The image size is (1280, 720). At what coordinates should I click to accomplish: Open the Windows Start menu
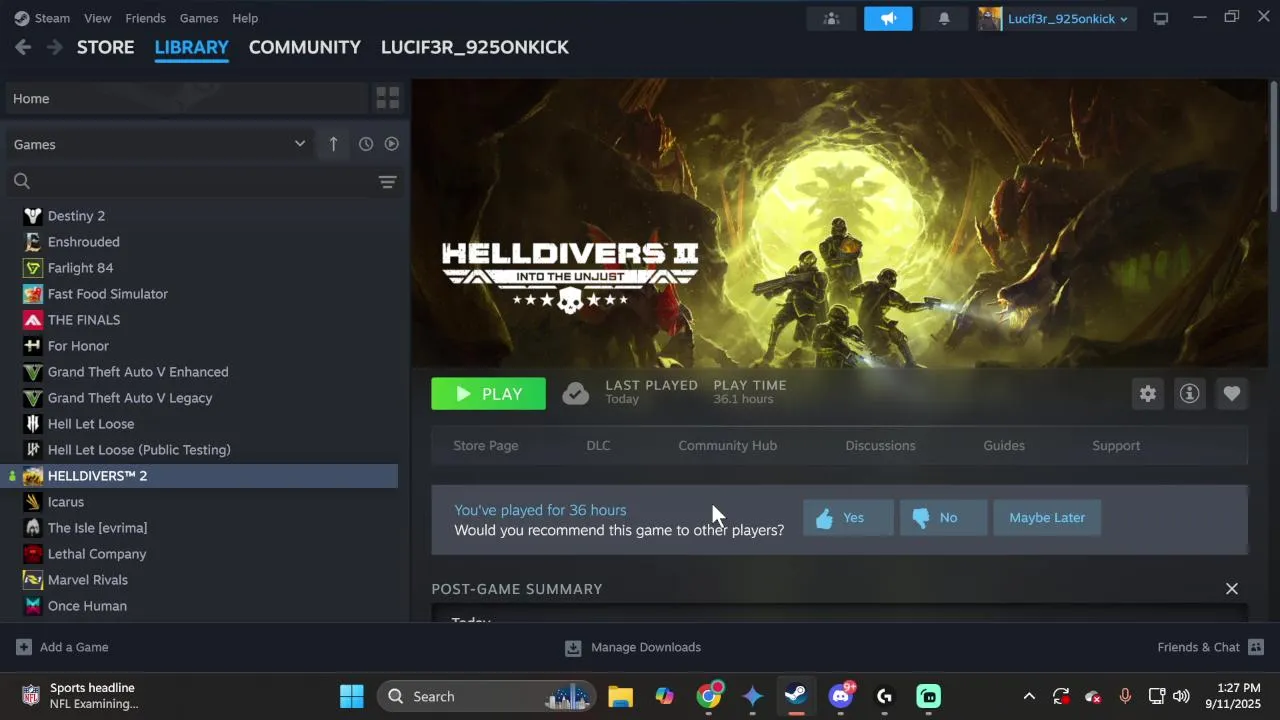coord(352,696)
